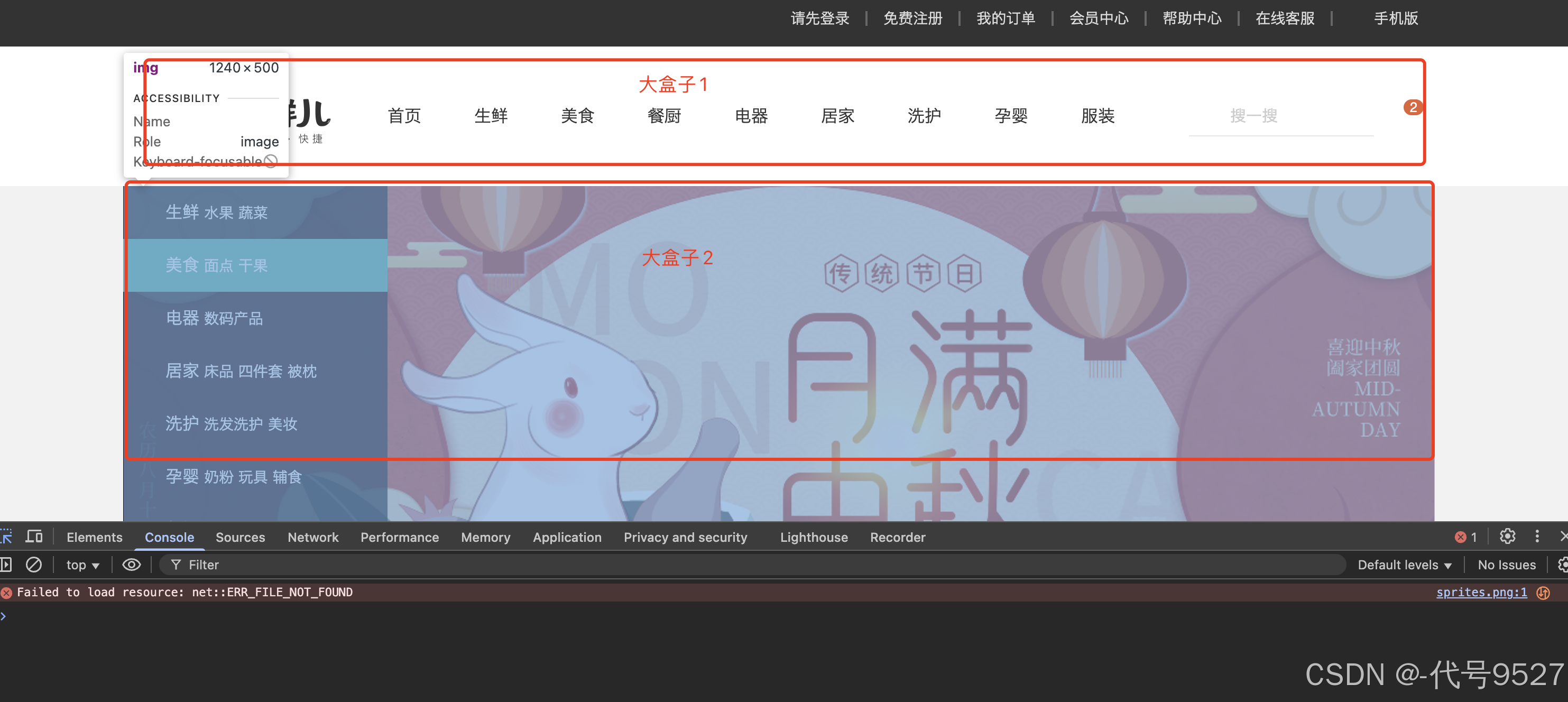Open the Lighthouse tab
Viewport: 1568px width, 702px height.
813,537
